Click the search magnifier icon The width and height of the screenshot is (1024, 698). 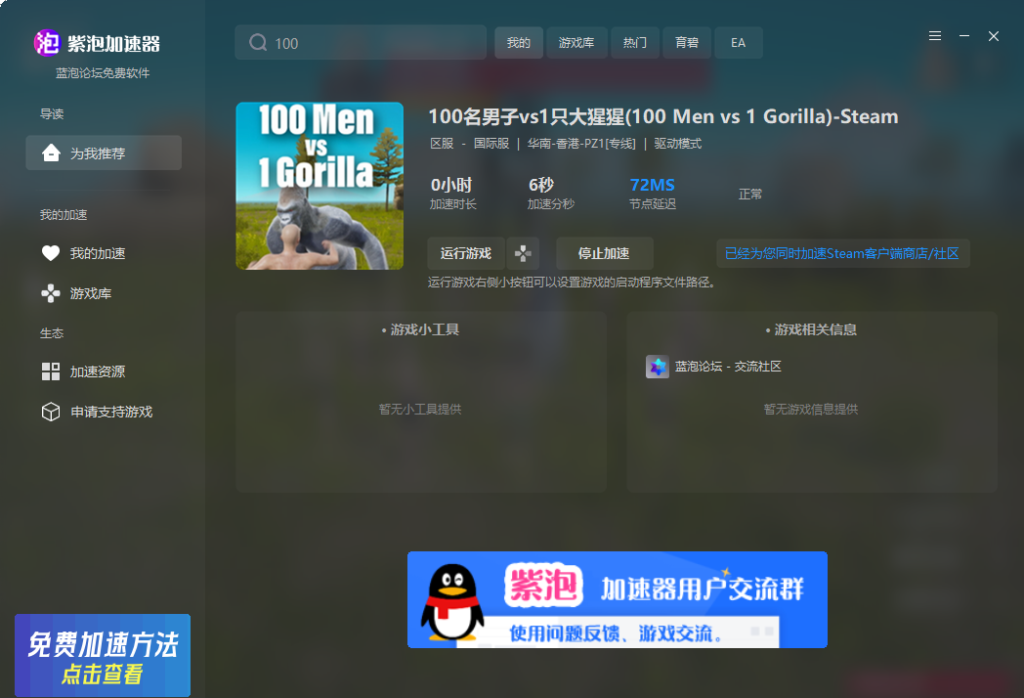click(258, 42)
